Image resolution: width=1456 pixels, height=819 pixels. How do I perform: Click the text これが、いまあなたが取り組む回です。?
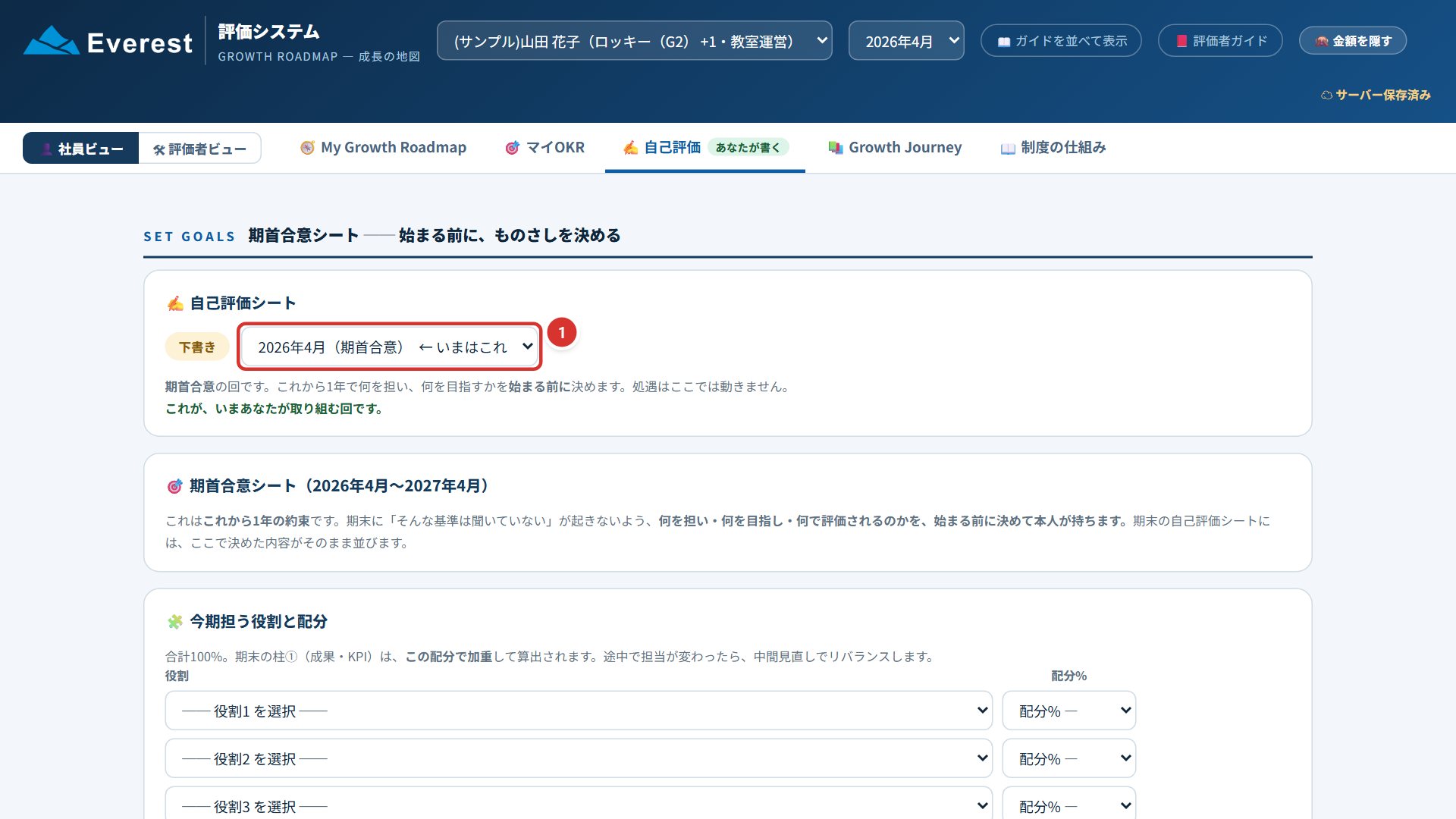click(x=274, y=409)
